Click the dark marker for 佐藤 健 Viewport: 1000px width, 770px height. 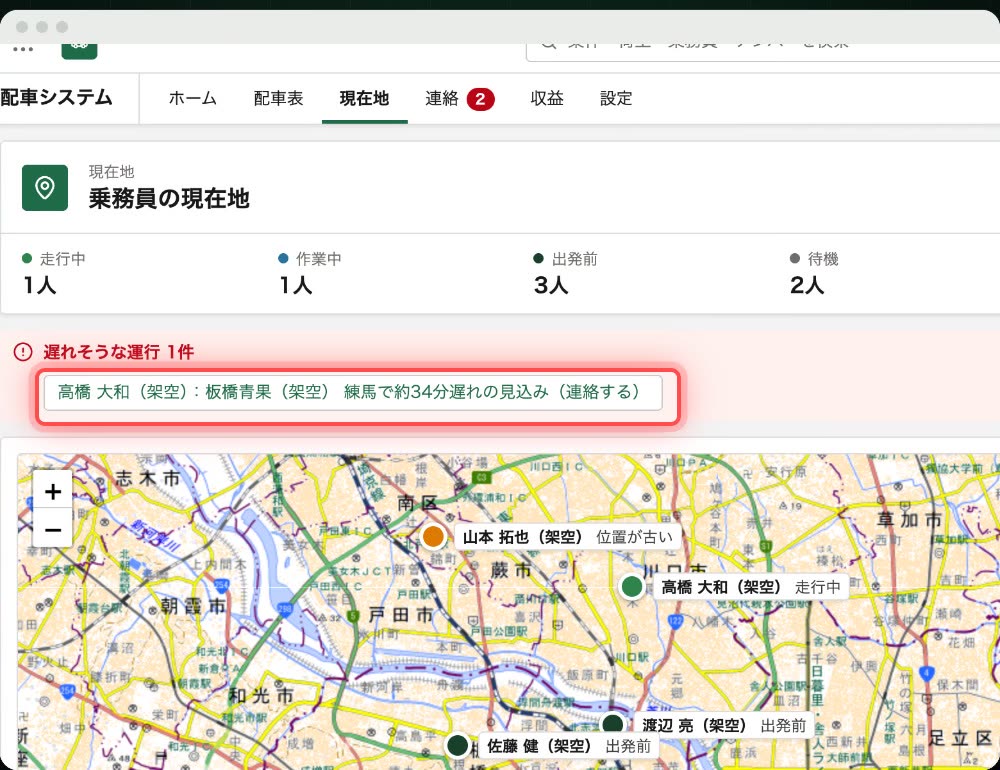(x=458, y=745)
